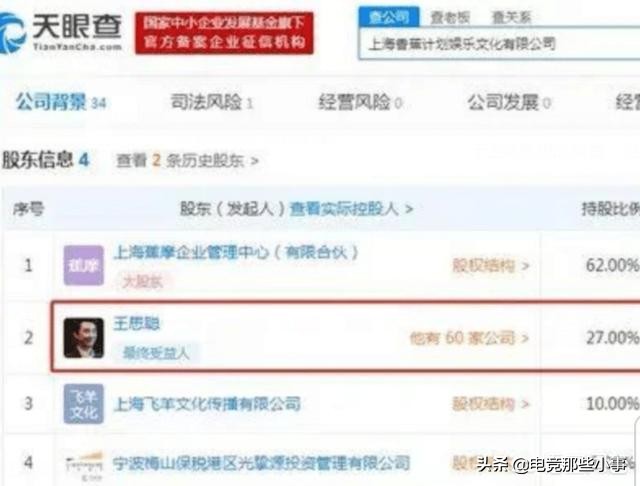This screenshot has height=486, width=640.
Task: Click the 飞羊文化 company icon
Action: [x=84, y=404]
